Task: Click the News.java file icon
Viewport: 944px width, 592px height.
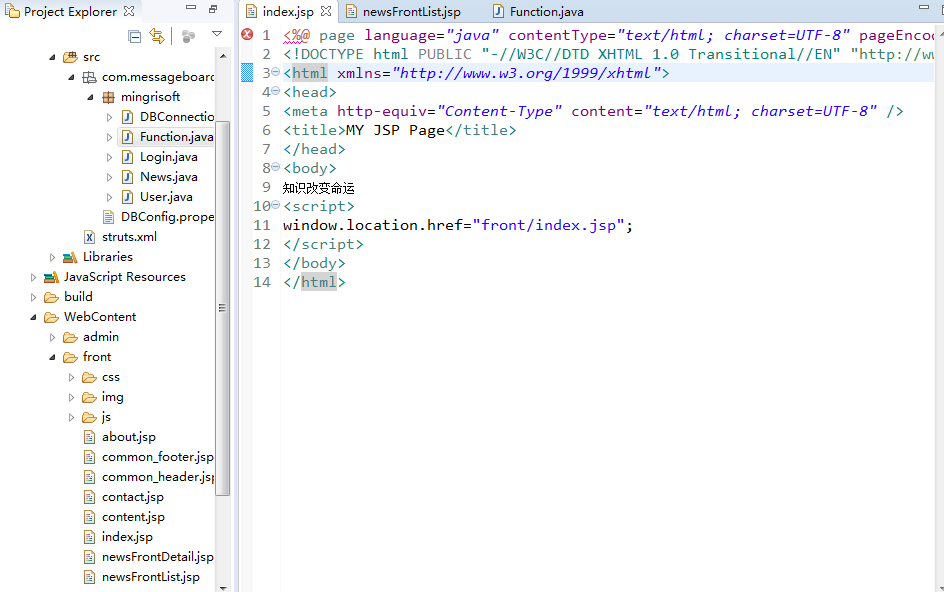Action: pyautogui.click(x=127, y=176)
